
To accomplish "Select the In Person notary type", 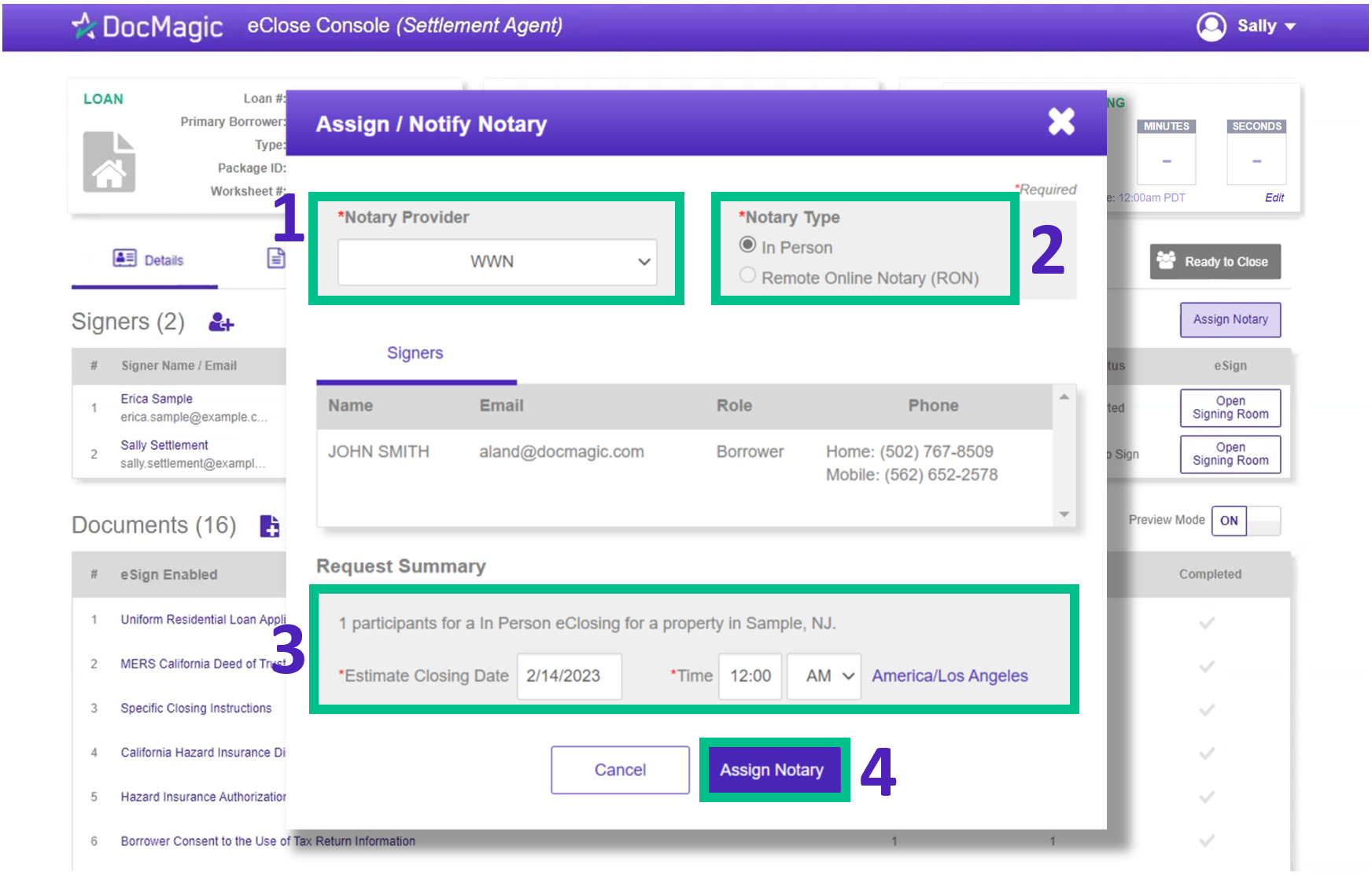I will pyautogui.click(x=747, y=245).
